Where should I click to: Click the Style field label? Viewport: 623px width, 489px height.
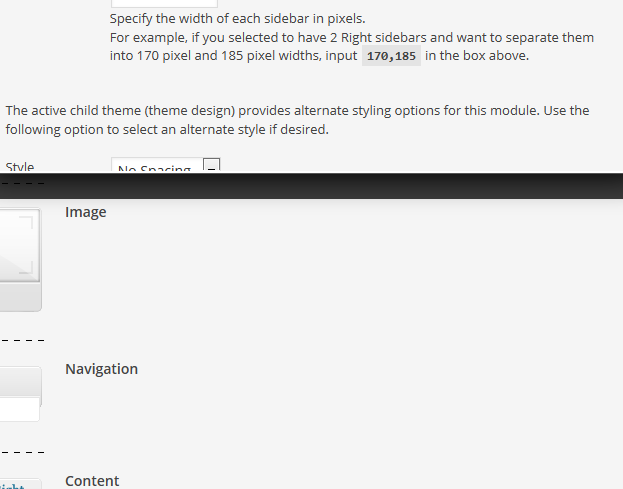click(20, 168)
